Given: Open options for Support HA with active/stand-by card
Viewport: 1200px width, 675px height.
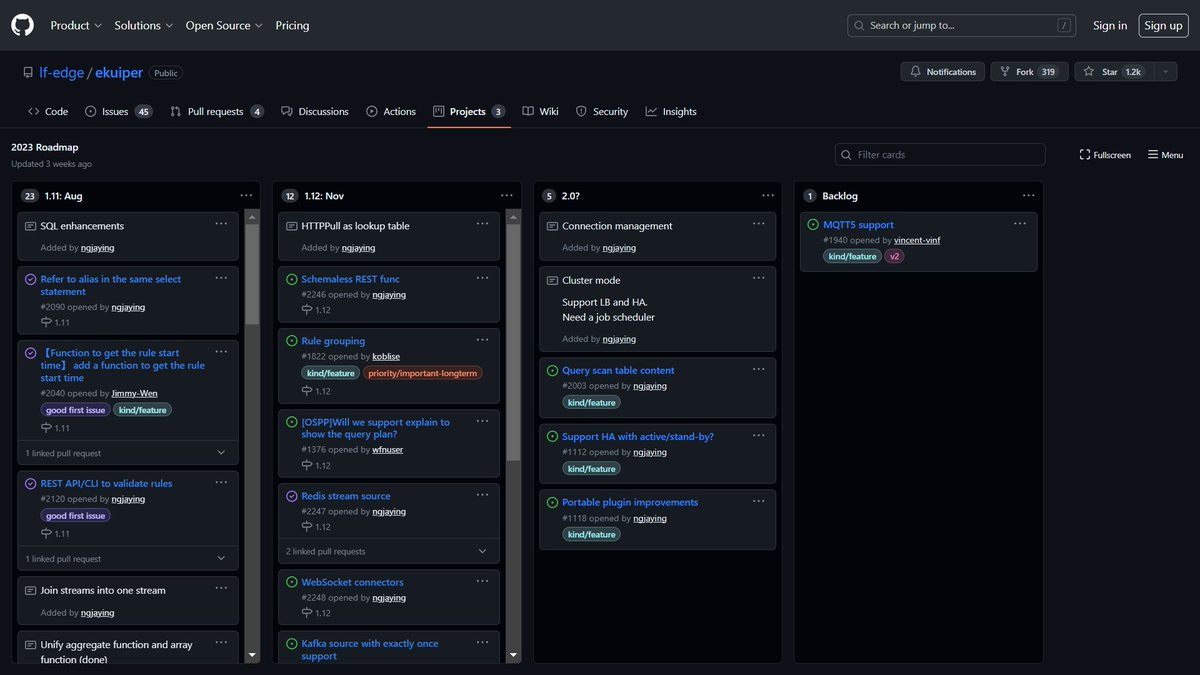Looking at the screenshot, I should (x=759, y=434).
